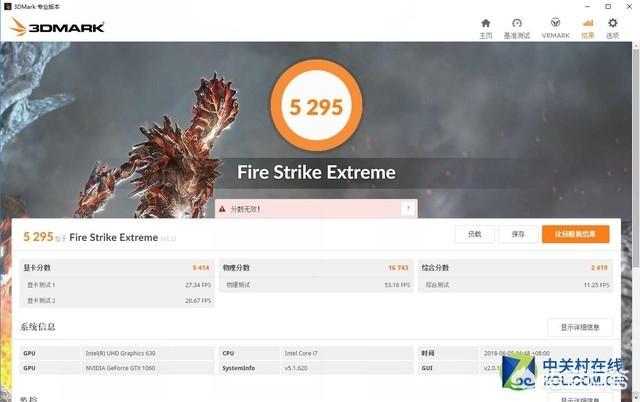Click the 分数无效! warning message text
Image resolution: width=640 pixels, height=402 pixels.
pos(245,209)
